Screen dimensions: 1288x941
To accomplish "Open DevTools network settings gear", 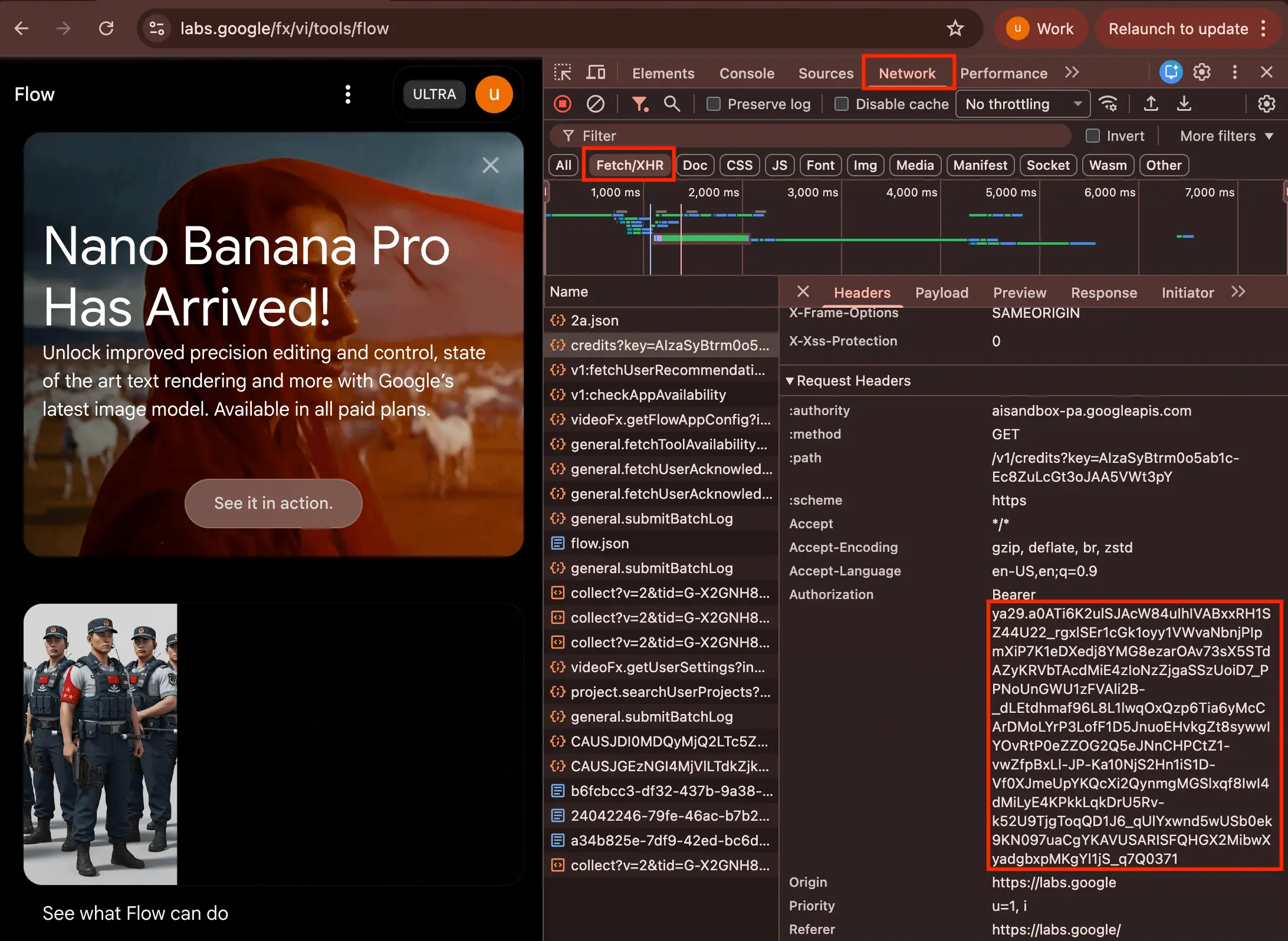I will pos(1266,104).
